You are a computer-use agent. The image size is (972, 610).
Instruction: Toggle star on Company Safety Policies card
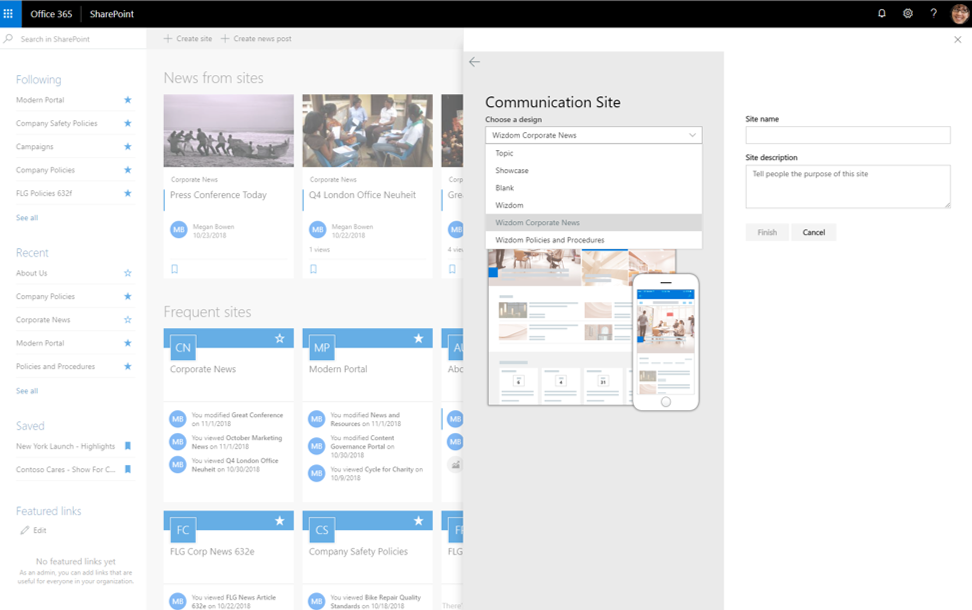click(418, 521)
